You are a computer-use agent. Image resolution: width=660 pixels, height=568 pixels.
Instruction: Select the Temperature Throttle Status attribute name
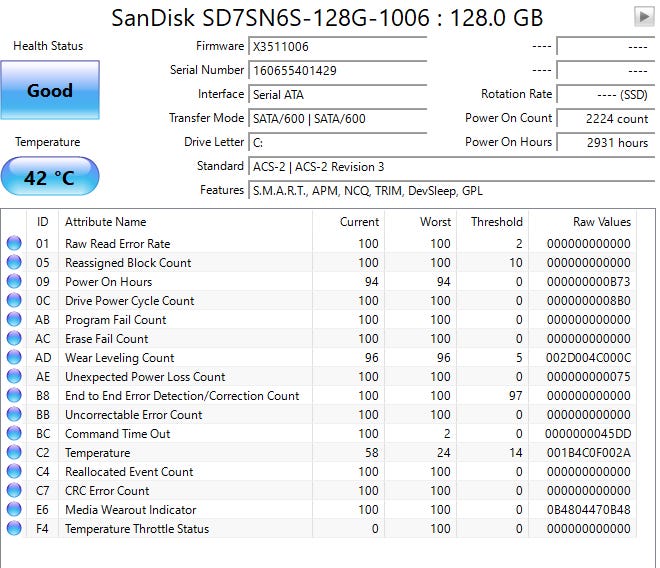pos(137,528)
